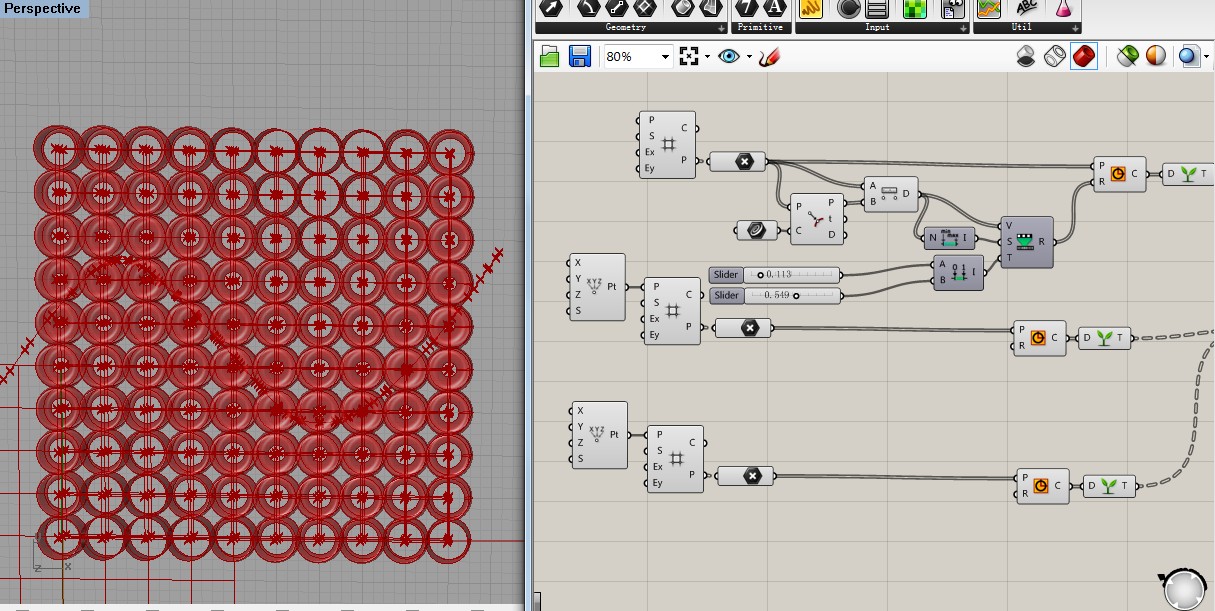
Task: Click the pink flask icon in Util
Action: [1064, 9]
